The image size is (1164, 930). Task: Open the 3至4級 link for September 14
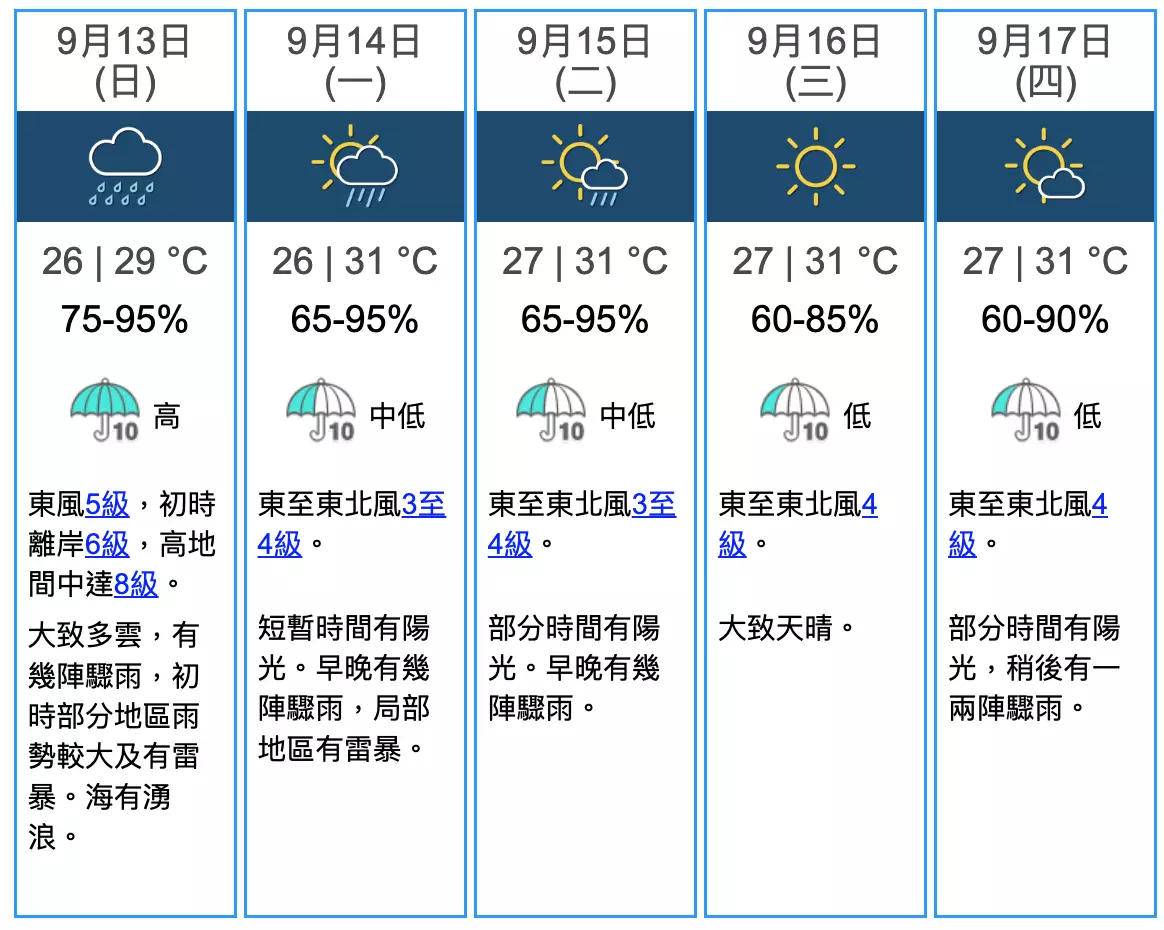pyautogui.click(x=423, y=505)
